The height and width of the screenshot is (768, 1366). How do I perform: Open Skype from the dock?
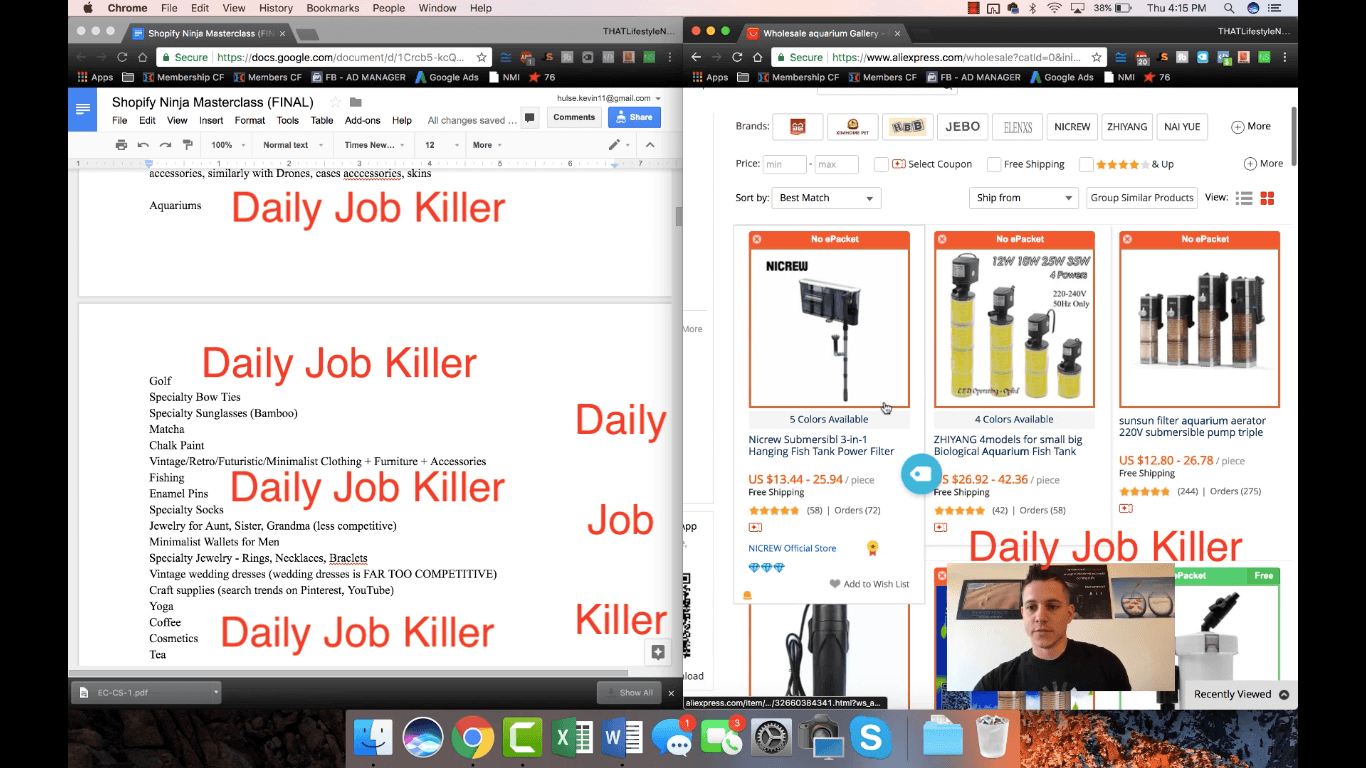coord(871,739)
